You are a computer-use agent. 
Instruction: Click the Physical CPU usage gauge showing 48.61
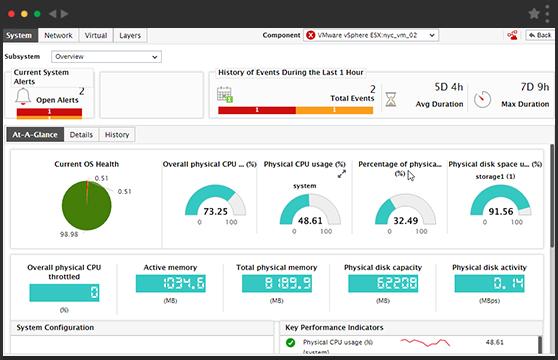click(x=310, y=209)
